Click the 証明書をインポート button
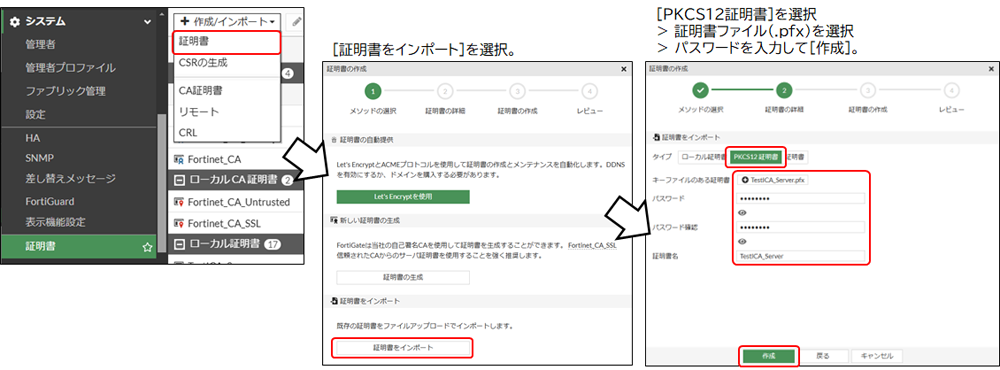 [x=403, y=348]
